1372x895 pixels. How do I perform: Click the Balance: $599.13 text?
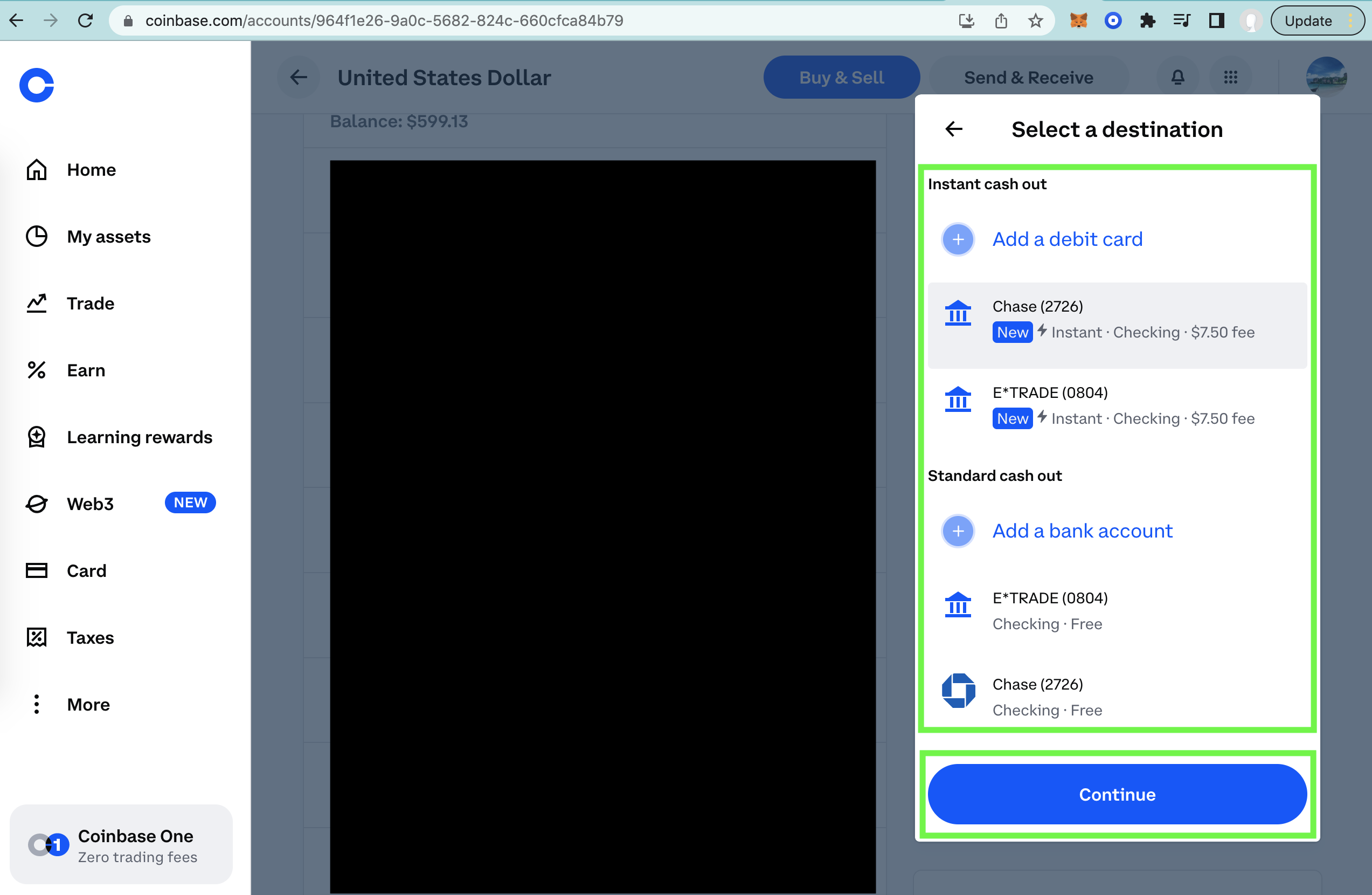pos(398,121)
